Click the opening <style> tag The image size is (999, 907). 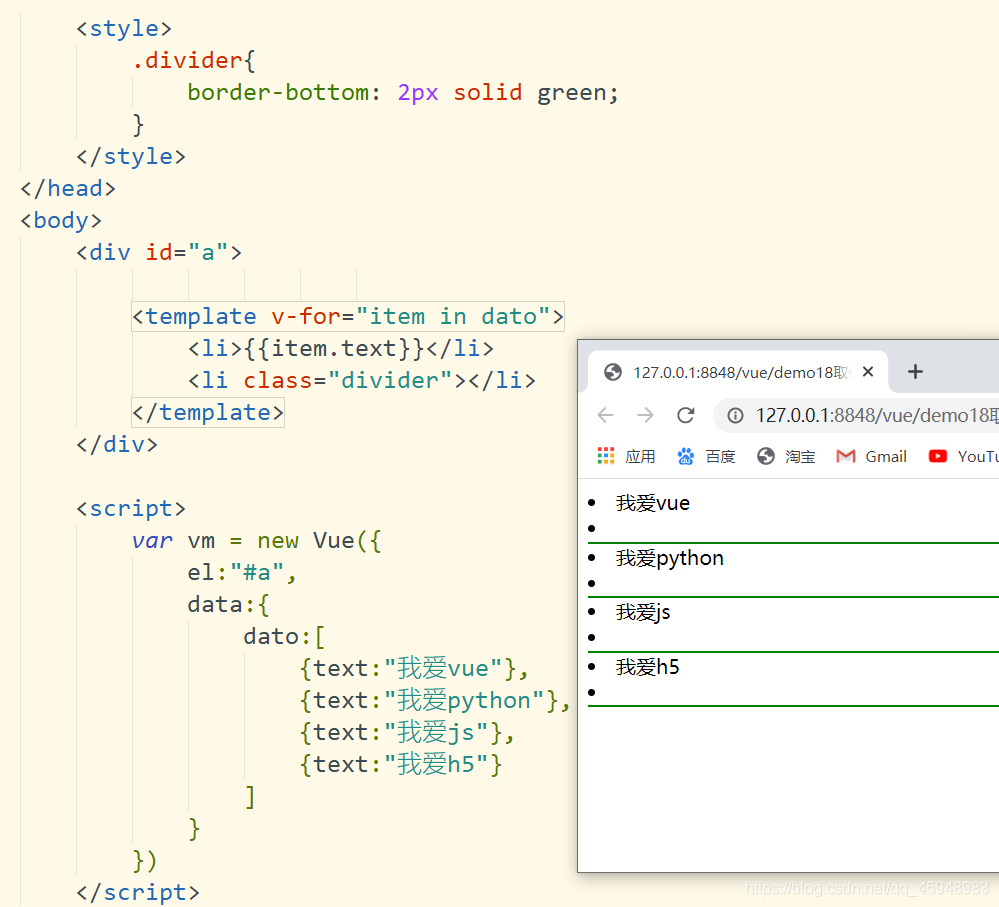[124, 29]
